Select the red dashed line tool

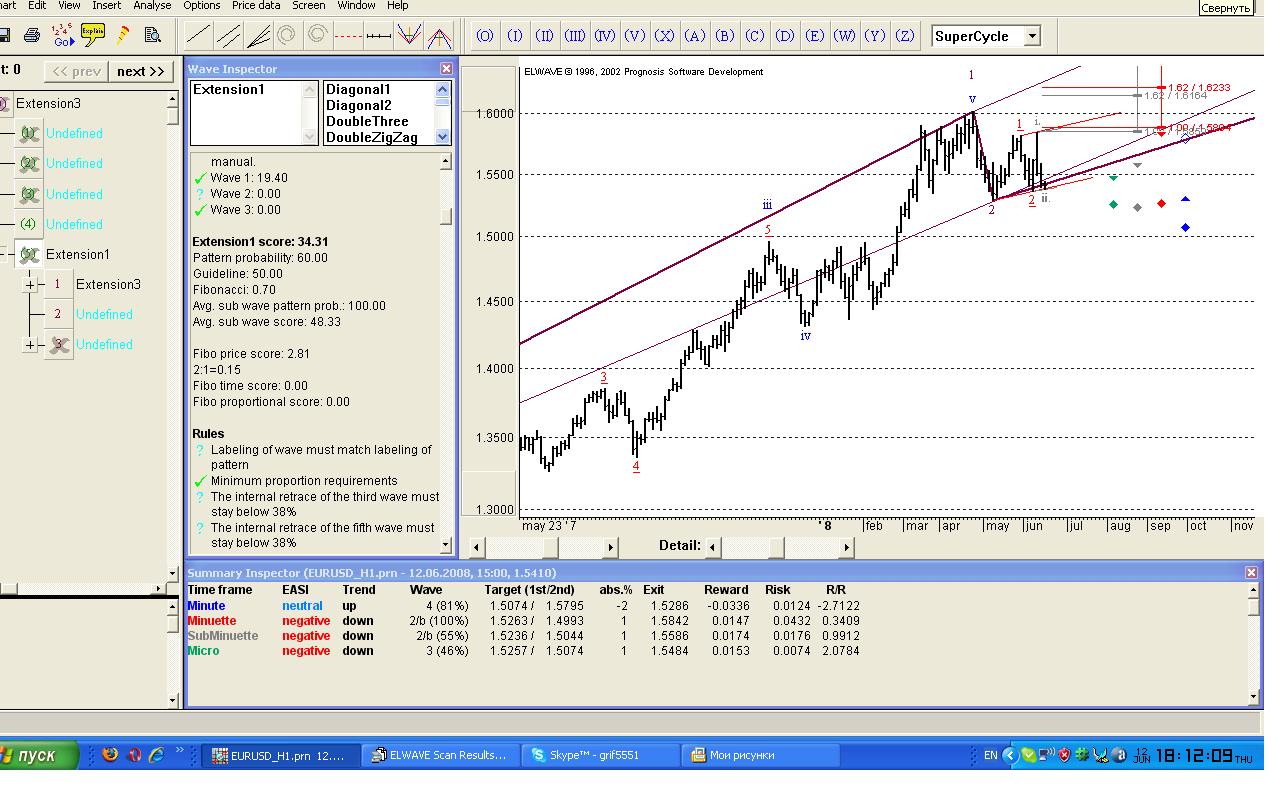coord(348,36)
